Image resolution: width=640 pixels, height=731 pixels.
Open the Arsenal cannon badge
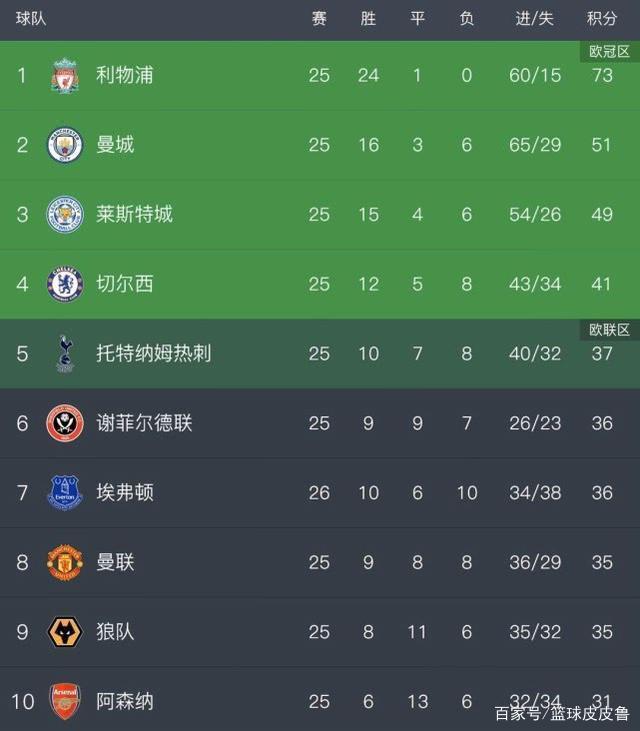coord(65,701)
